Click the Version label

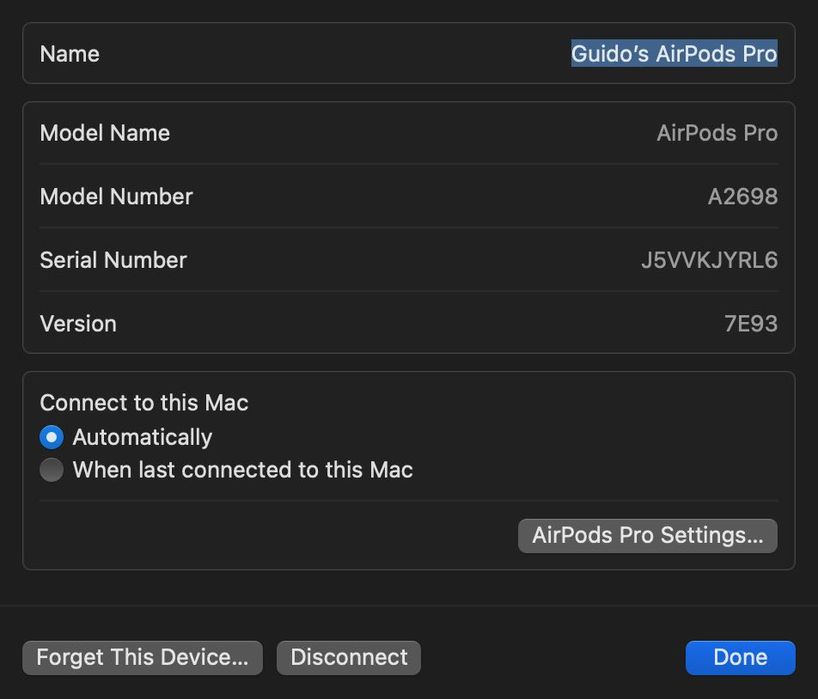pyautogui.click(x=78, y=324)
